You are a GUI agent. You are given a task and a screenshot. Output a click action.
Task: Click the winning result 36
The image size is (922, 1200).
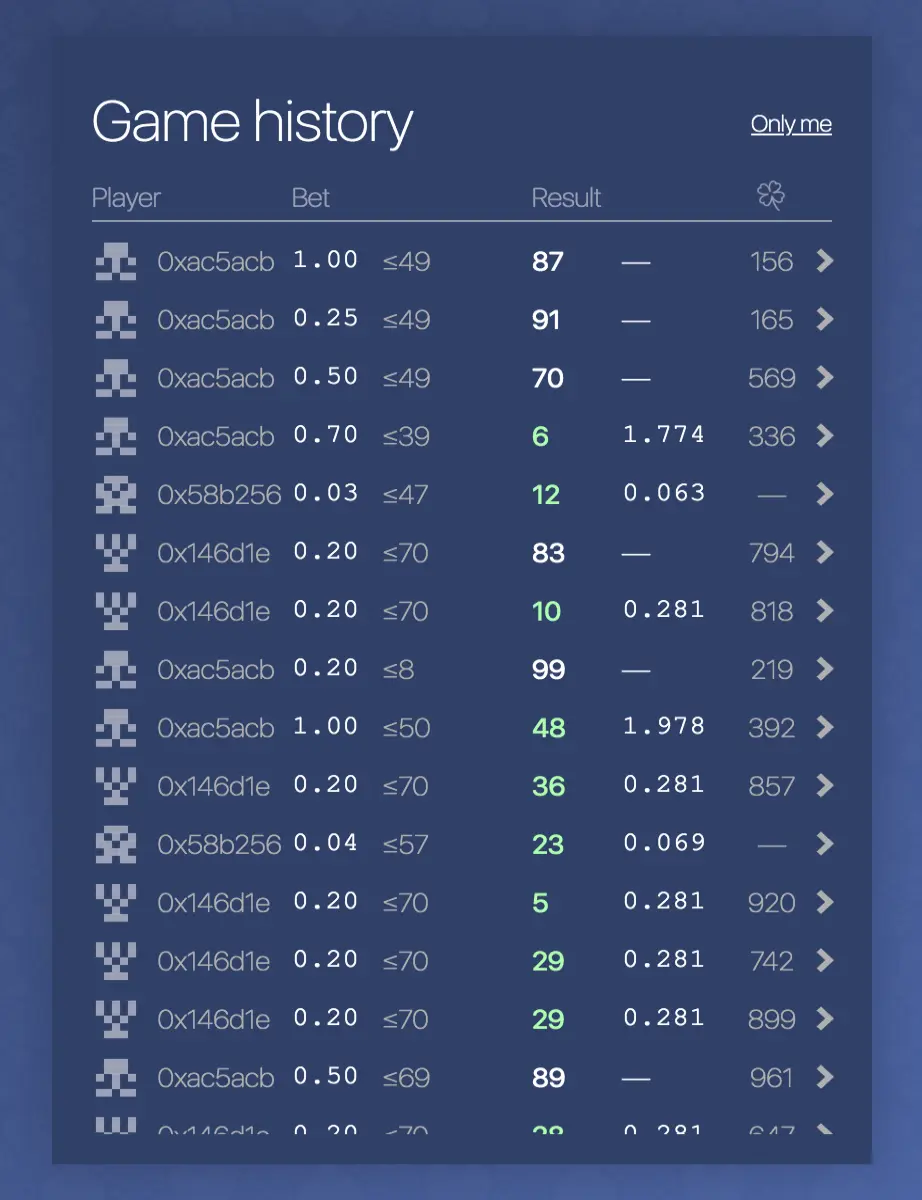pyautogui.click(x=548, y=786)
